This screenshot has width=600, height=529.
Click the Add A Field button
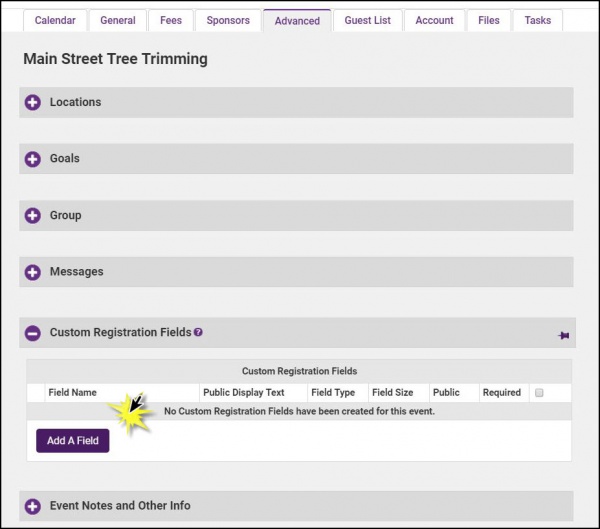pyautogui.click(x=73, y=441)
